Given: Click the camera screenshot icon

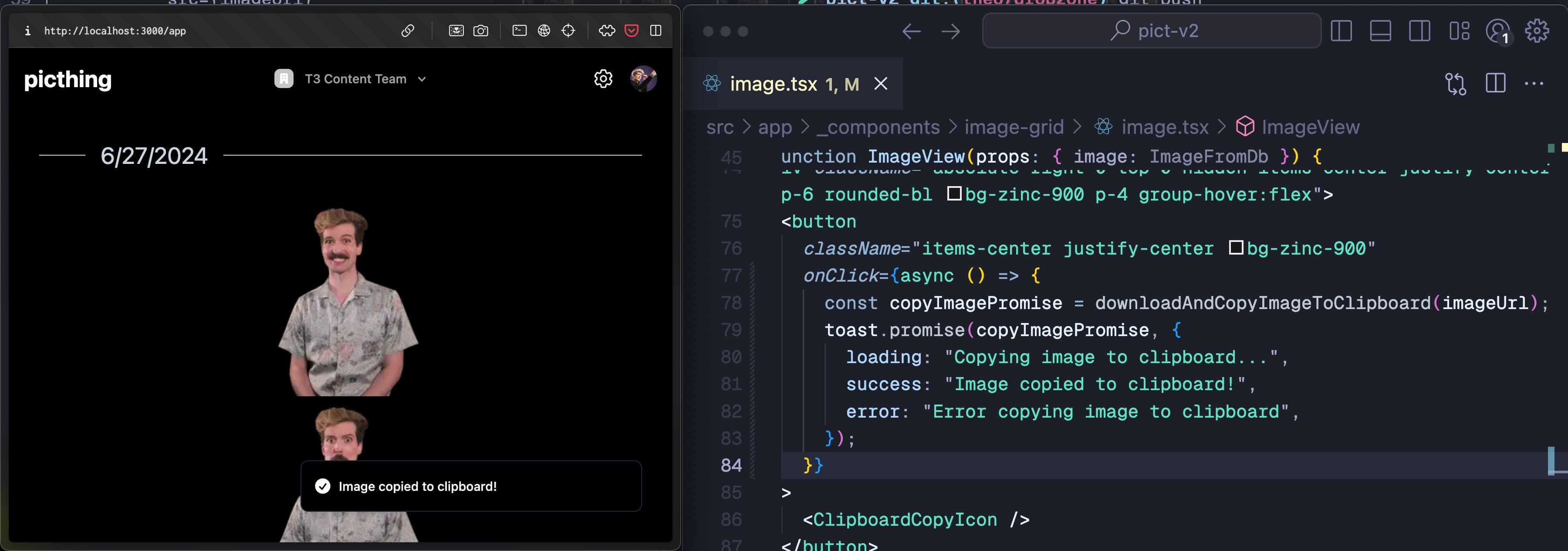Looking at the screenshot, I should tap(481, 31).
